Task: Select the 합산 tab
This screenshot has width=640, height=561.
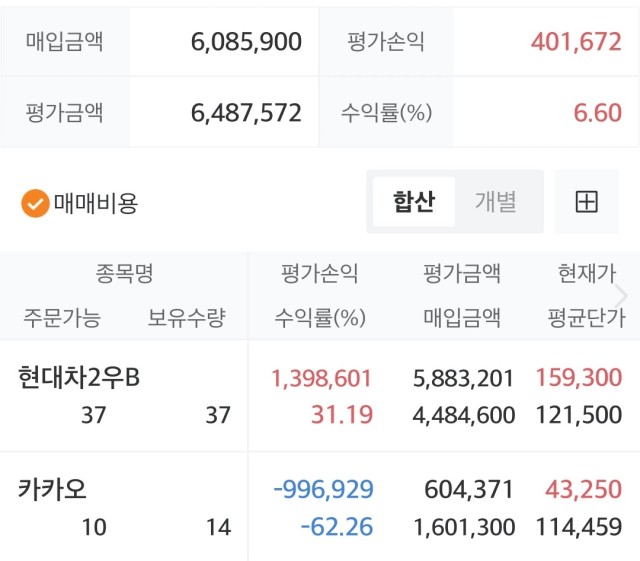Action: click(414, 202)
